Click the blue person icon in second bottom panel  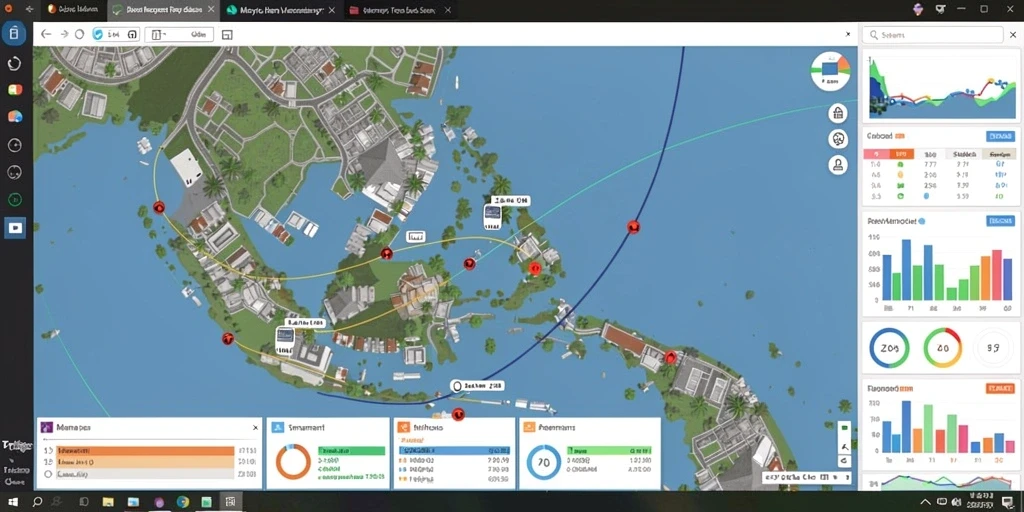[x=278, y=427]
